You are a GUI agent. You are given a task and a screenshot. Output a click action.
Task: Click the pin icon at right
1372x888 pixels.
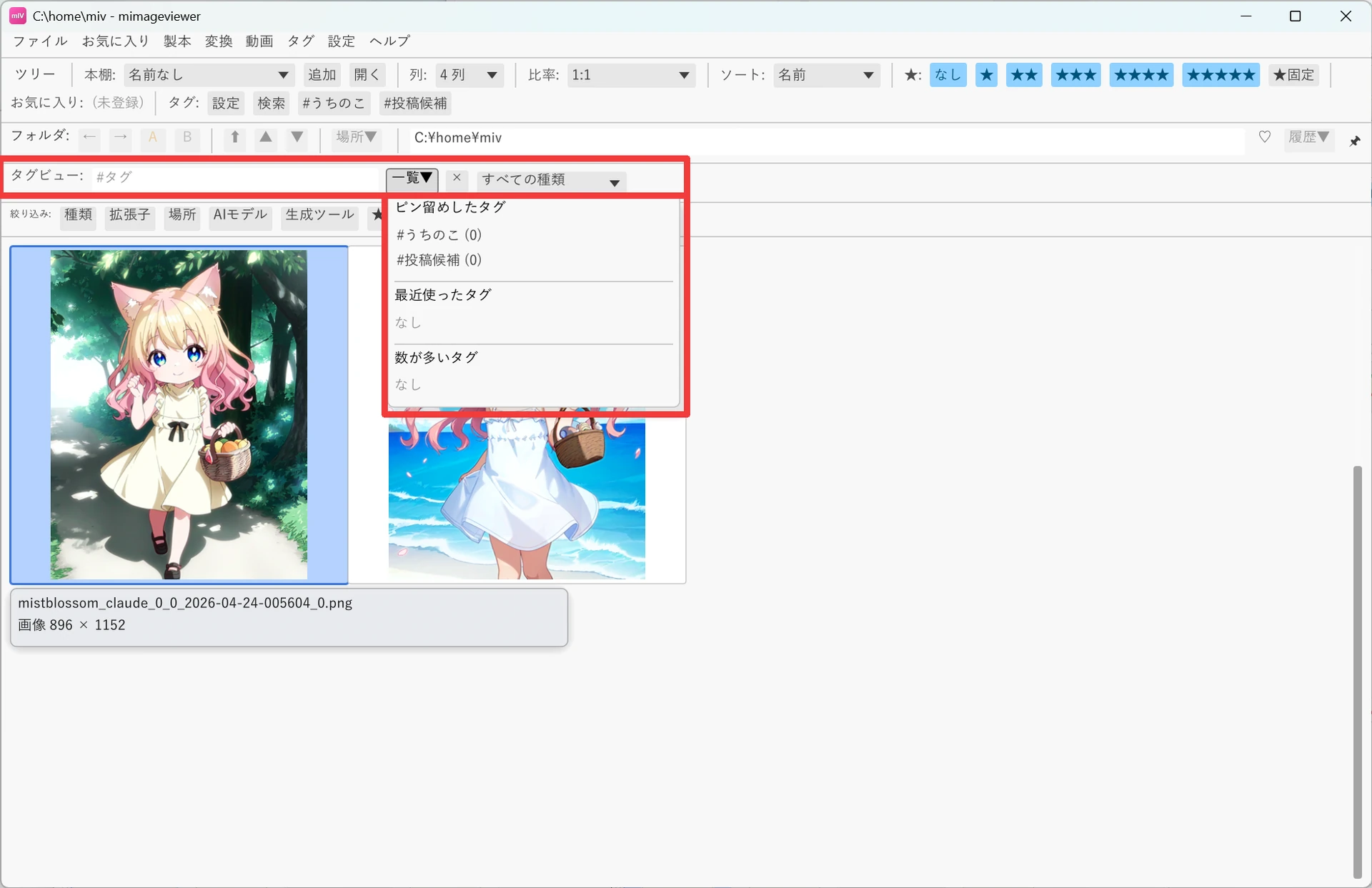(1355, 141)
